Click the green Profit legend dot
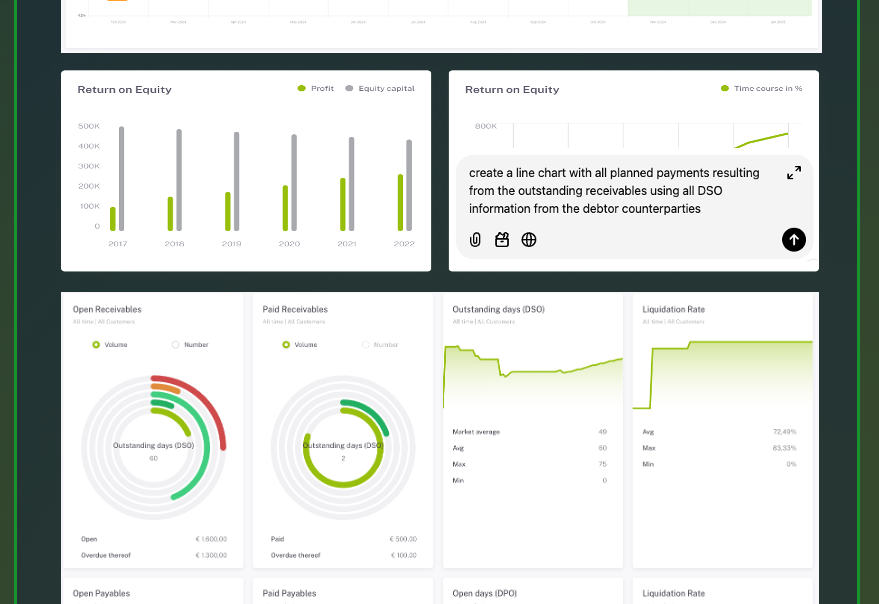 coord(301,89)
